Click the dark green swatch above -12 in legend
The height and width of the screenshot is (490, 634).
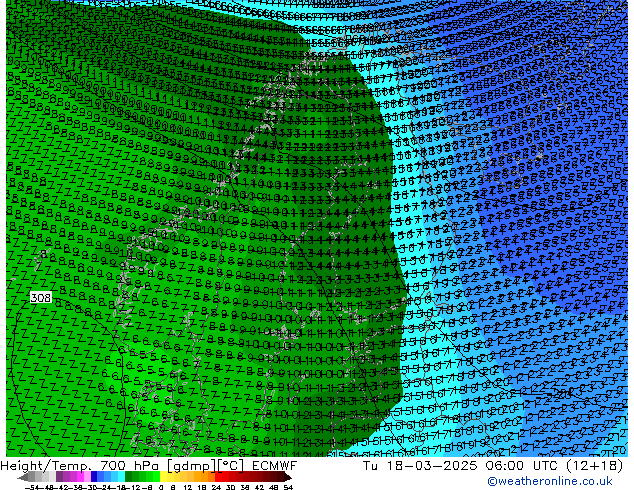[129, 476]
